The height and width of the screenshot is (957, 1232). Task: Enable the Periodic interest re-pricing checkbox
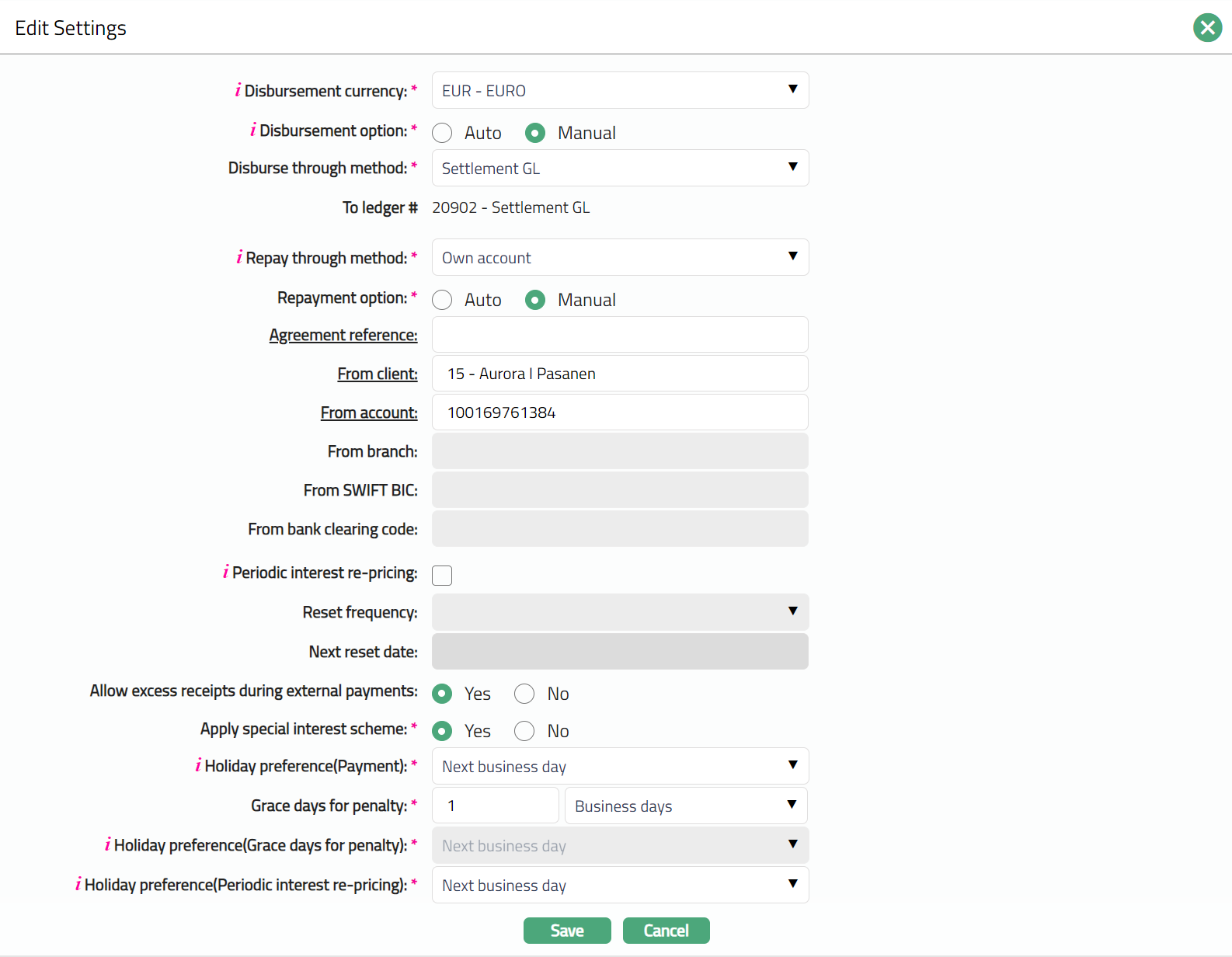pyautogui.click(x=442, y=576)
